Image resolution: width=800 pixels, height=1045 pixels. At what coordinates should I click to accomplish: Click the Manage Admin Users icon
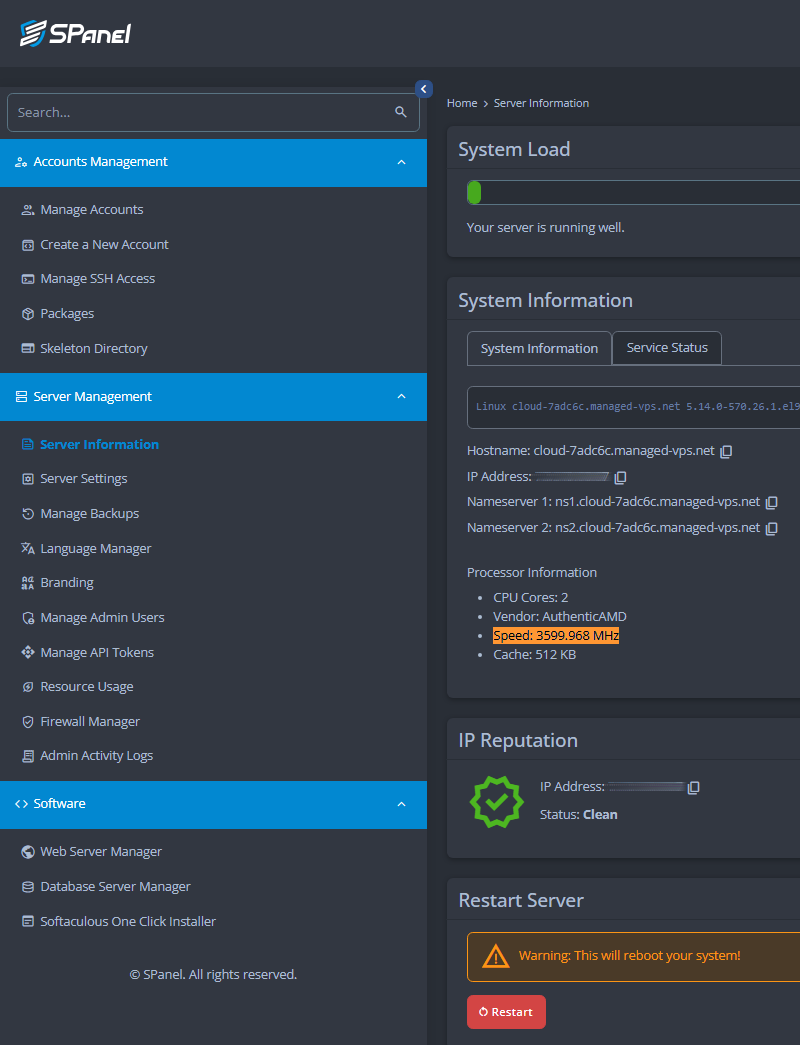click(28, 618)
